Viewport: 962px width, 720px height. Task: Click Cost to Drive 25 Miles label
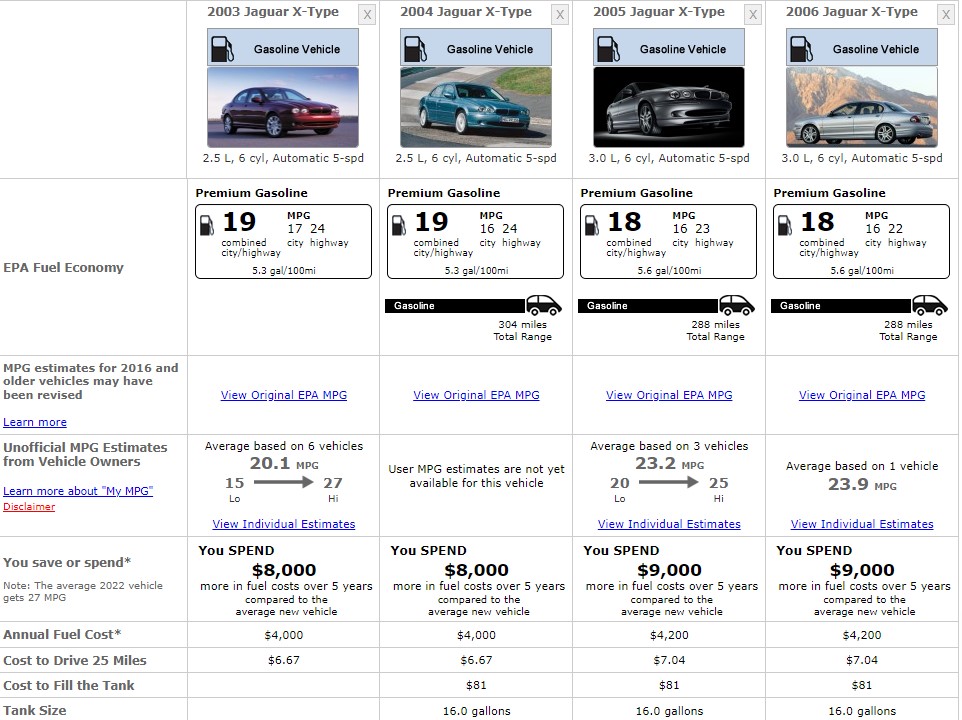pyautogui.click(x=75, y=660)
